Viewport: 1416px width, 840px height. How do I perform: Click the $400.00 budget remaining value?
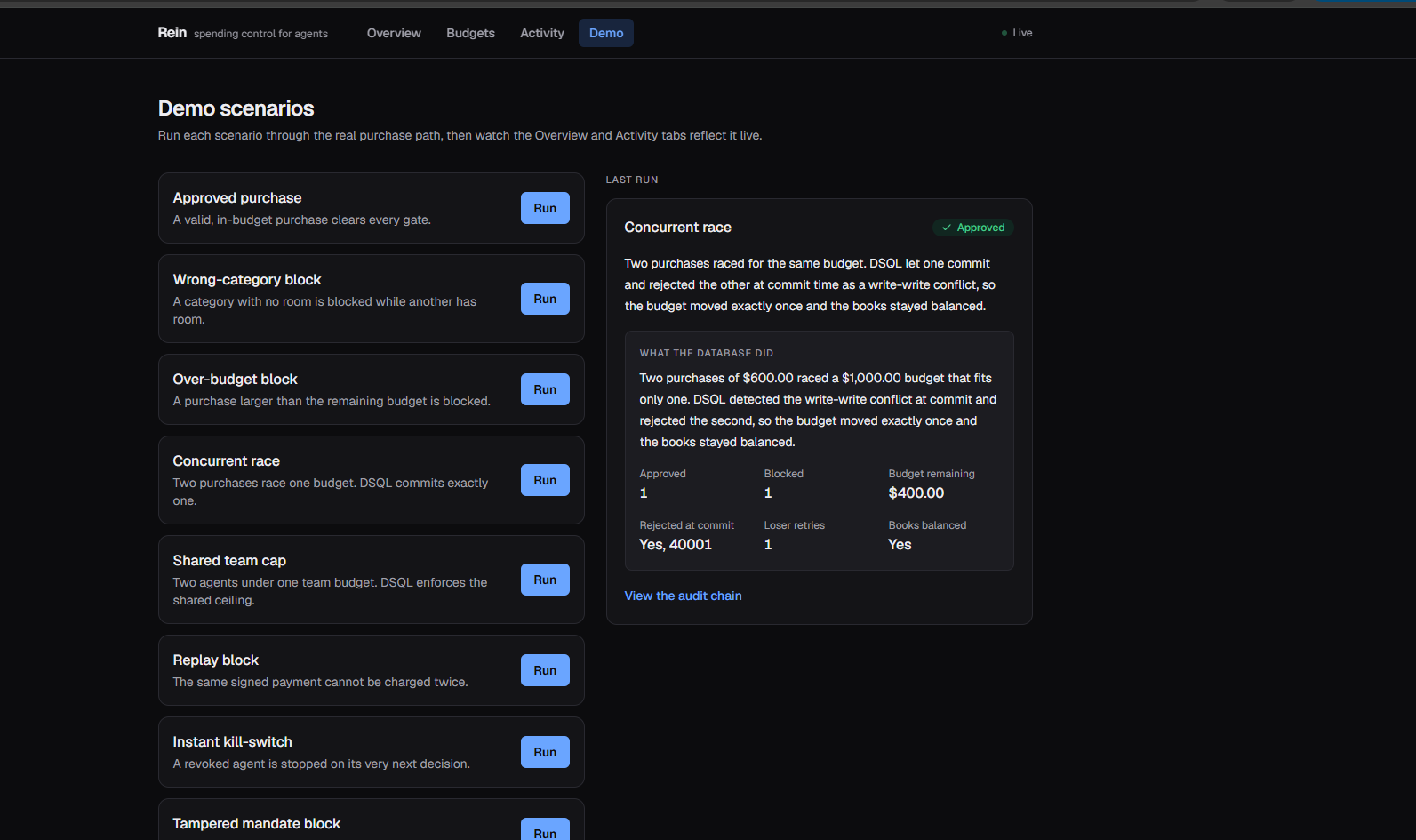(916, 492)
